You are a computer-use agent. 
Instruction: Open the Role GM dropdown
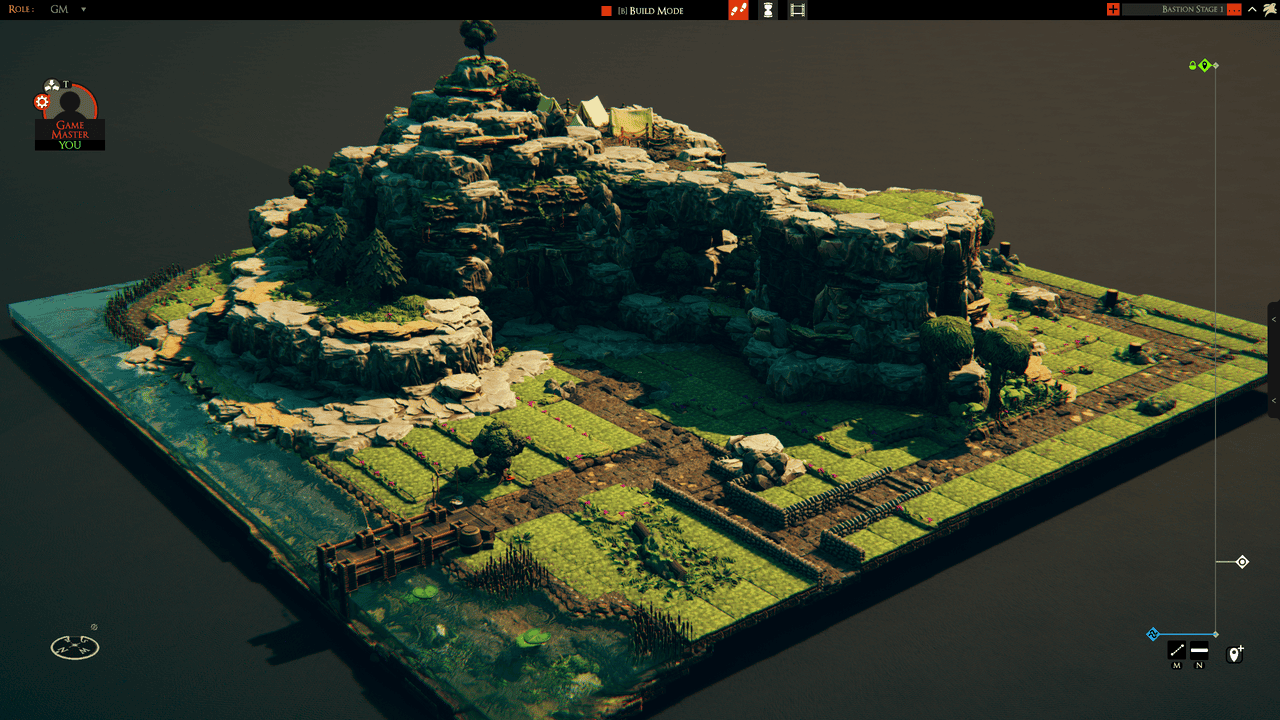coord(68,9)
